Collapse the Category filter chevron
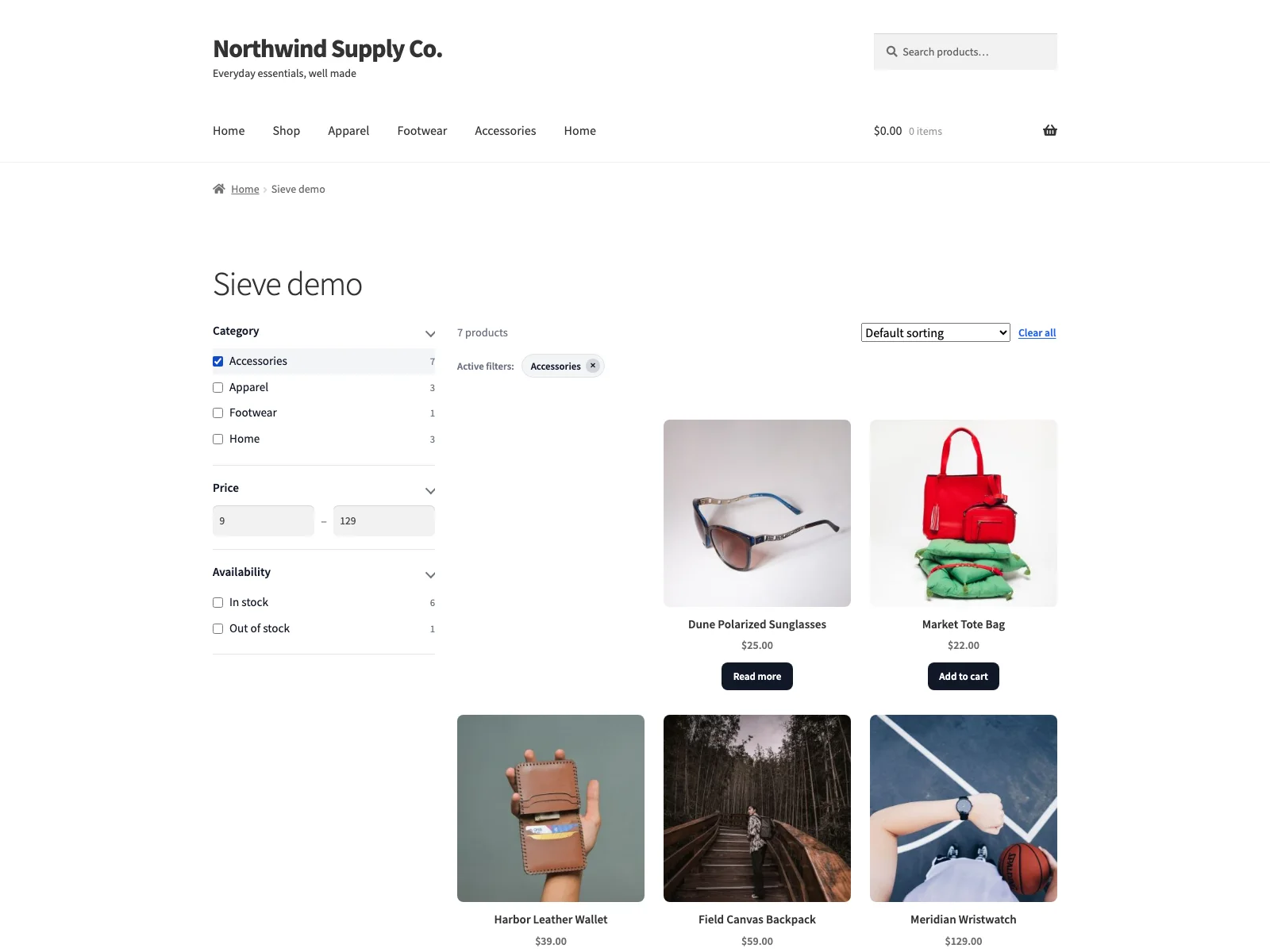The width and height of the screenshot is (1270, 952). click(430, 334)
